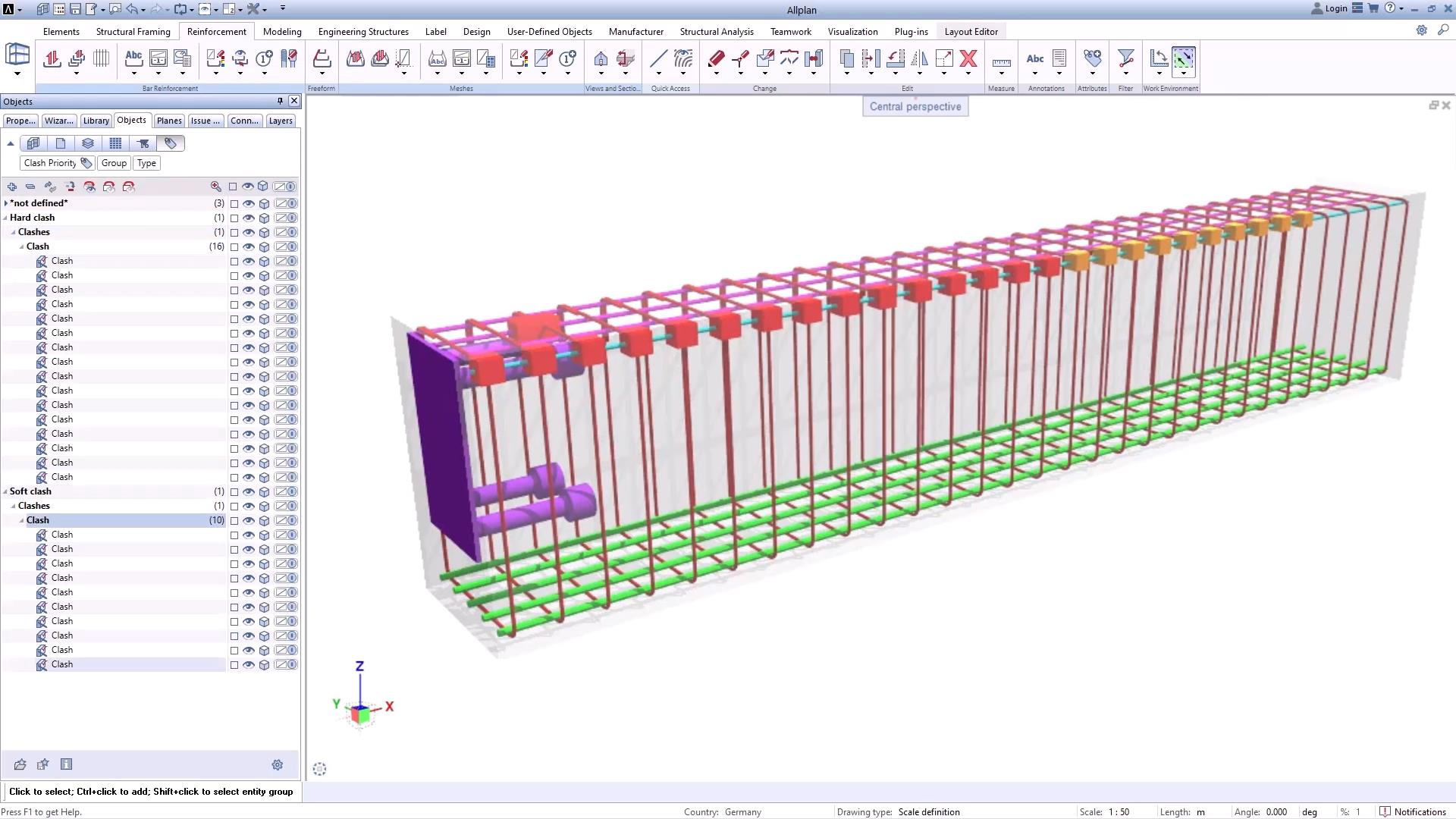Open the Filter funnel tool
1456x819 pixels.
click(x=1125, y=58)
